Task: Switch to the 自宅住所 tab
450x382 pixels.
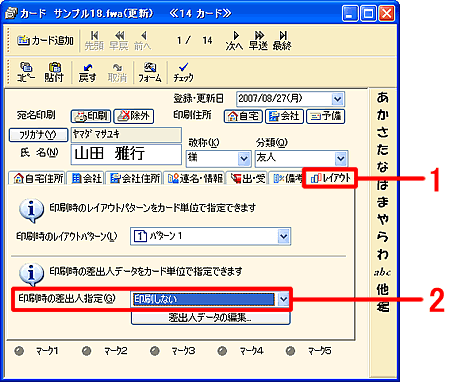Action: click(x=37, y=178)
